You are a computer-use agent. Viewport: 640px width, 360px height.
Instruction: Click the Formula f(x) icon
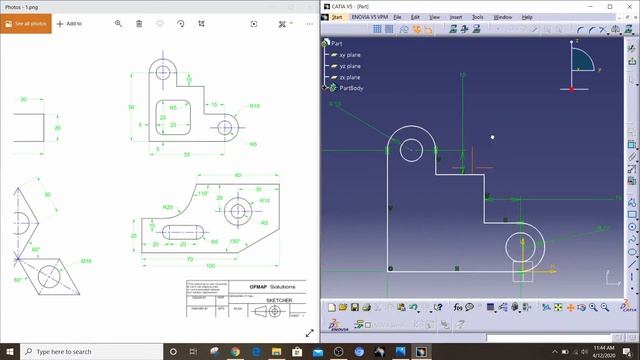tap(458, 307)
